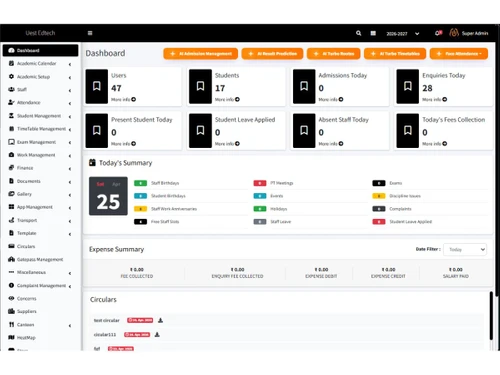This screenshot has width=500, height=375.
Task: Open Transport menu label in sidebar
Action: (27, 220)
